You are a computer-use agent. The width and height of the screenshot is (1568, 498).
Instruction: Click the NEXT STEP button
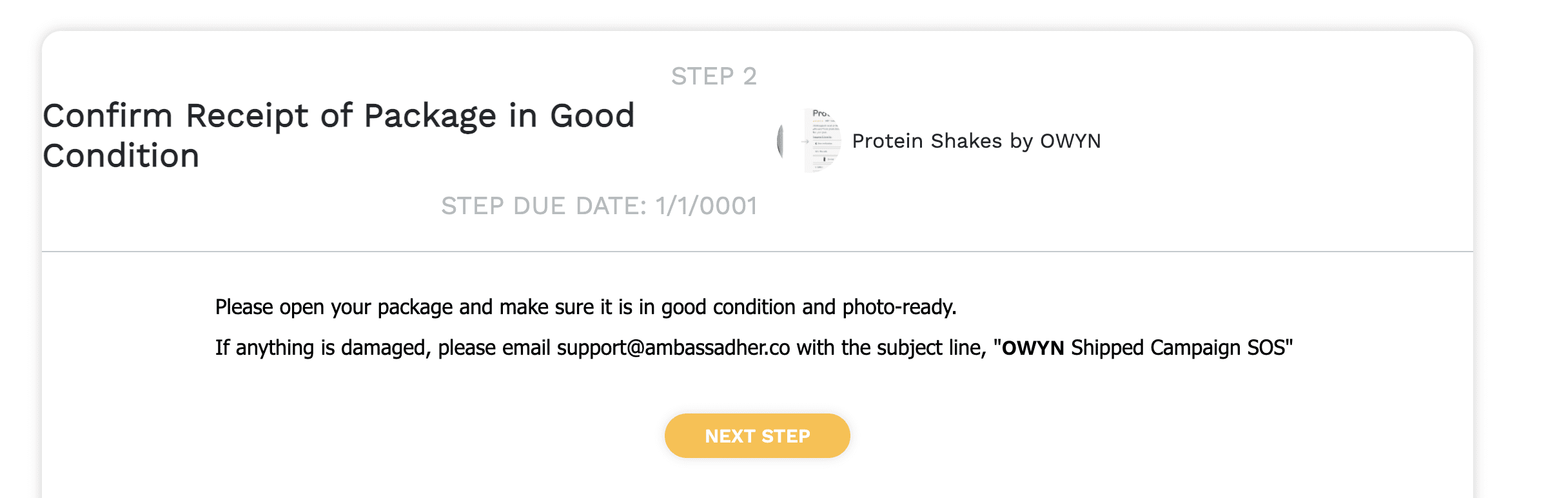pos(757,436)
